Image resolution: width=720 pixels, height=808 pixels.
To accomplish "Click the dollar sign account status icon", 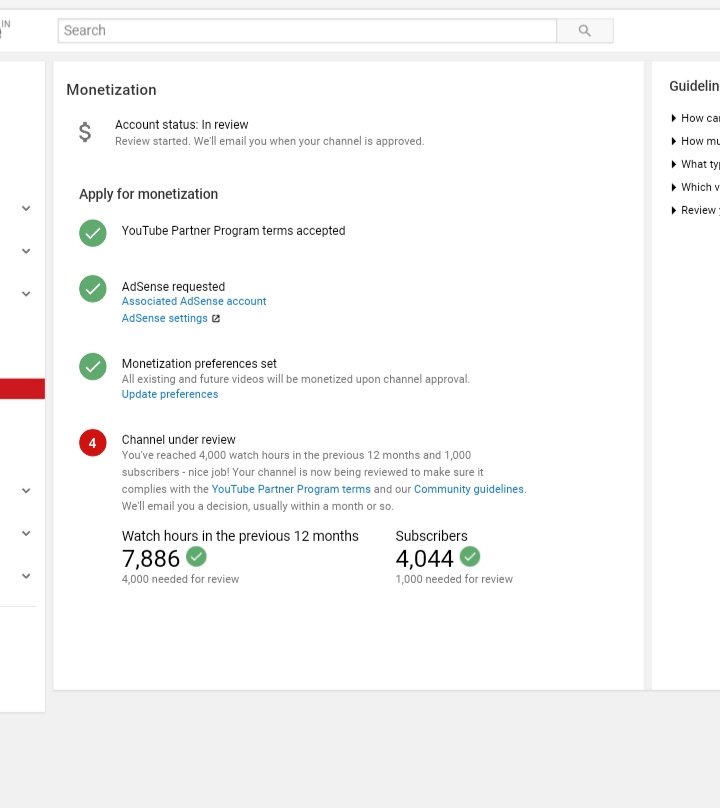I will 85,132.
